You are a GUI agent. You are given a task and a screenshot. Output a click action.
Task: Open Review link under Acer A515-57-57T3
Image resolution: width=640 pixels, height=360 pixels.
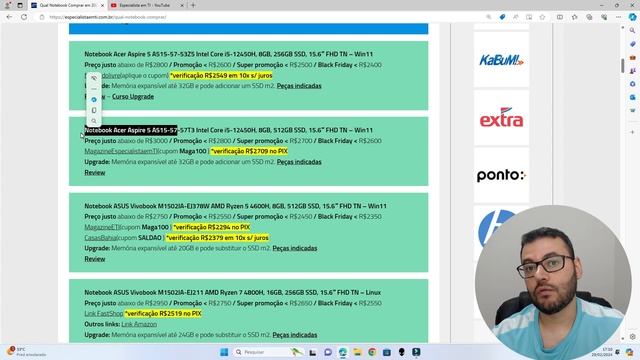95,172
